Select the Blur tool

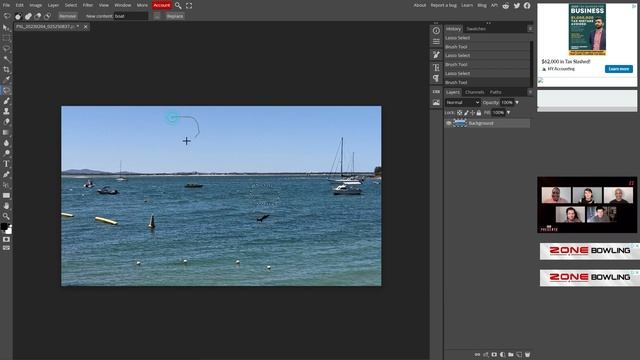6,143
